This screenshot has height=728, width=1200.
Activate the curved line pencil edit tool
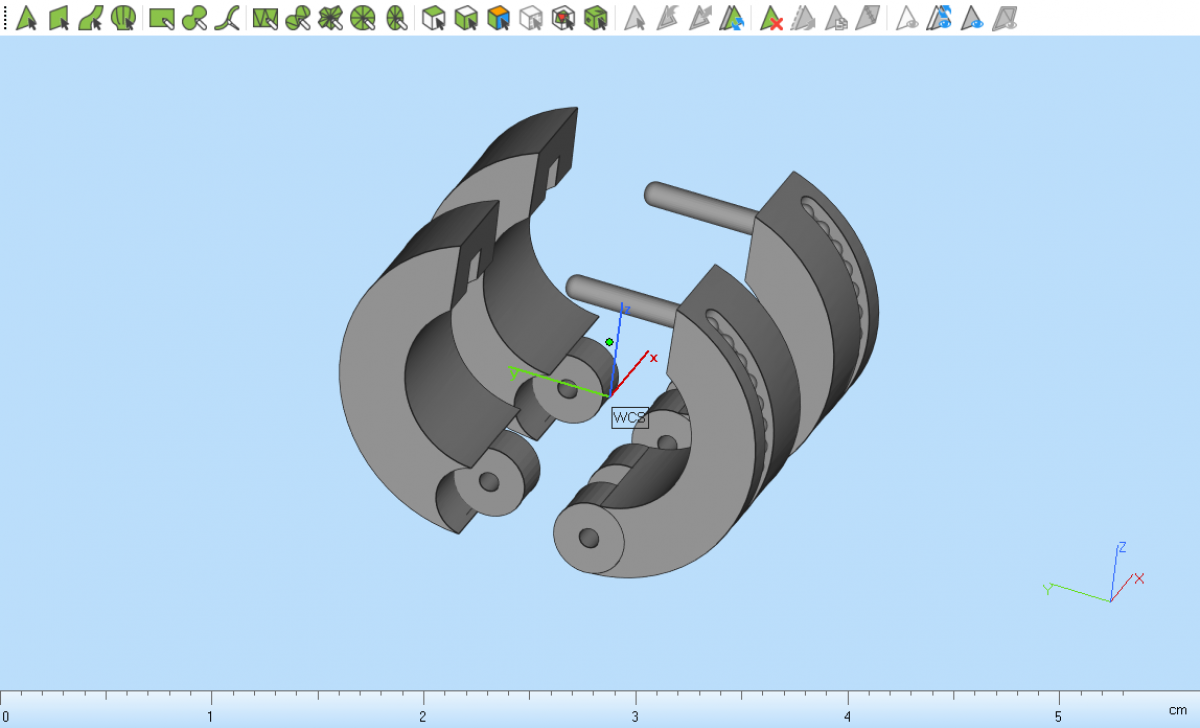(227, 17)
